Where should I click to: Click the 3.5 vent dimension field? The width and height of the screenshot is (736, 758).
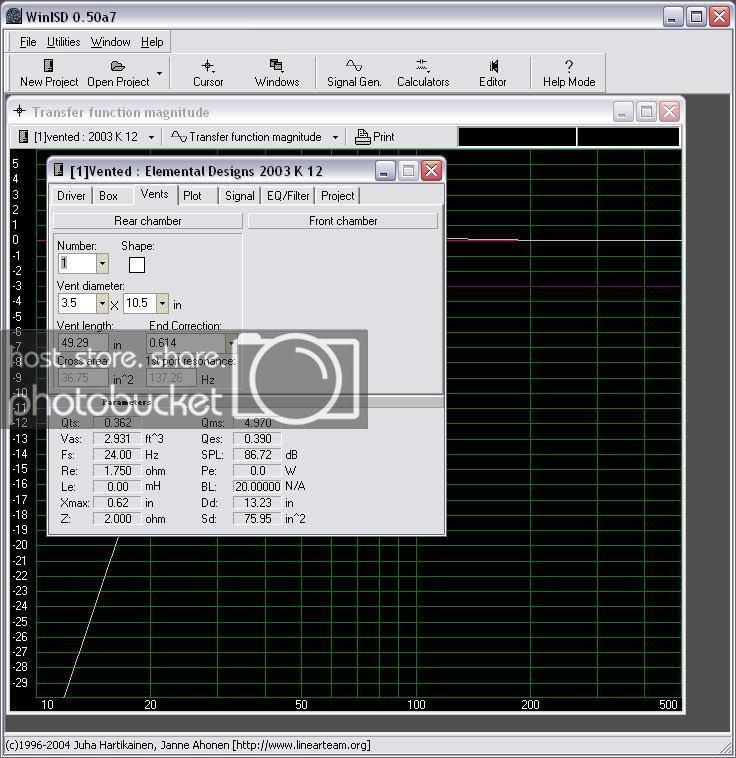[77, 304]
